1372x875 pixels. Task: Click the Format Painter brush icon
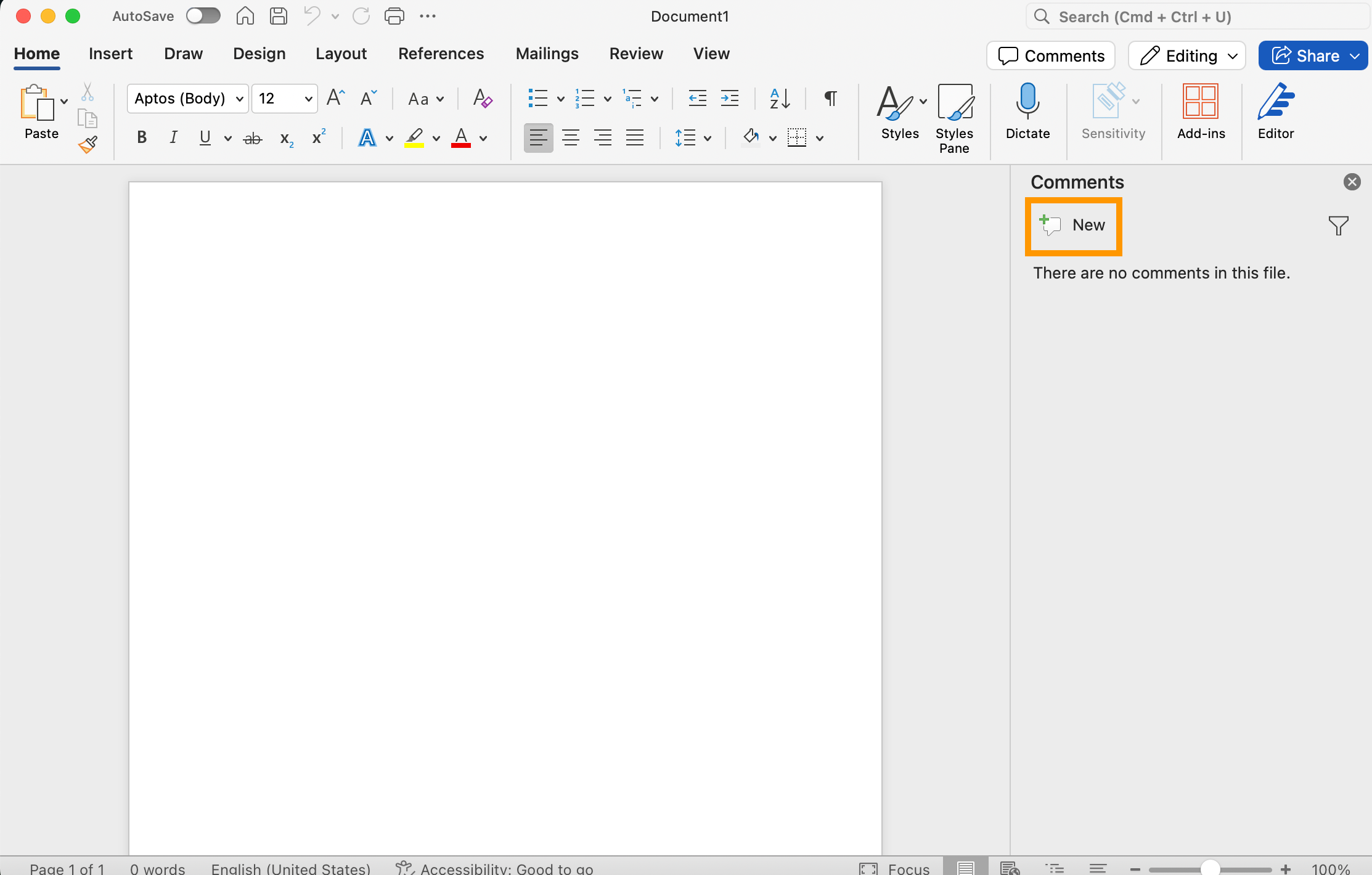point(88,145)
